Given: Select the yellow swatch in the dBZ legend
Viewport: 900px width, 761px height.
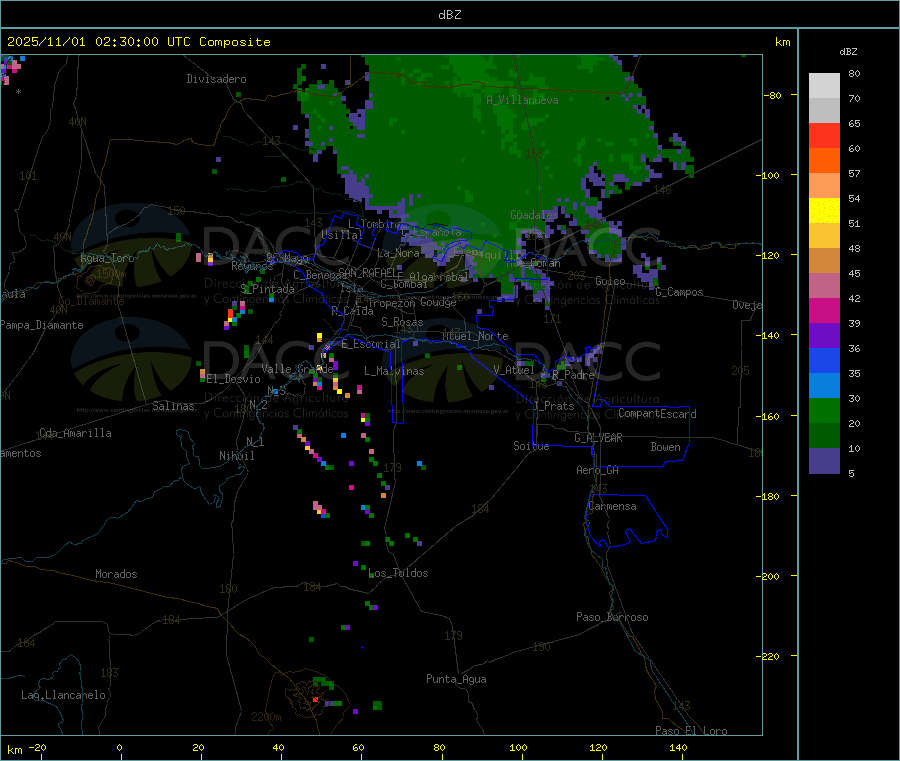Looking at the screenshot, I should pos(824,210).
